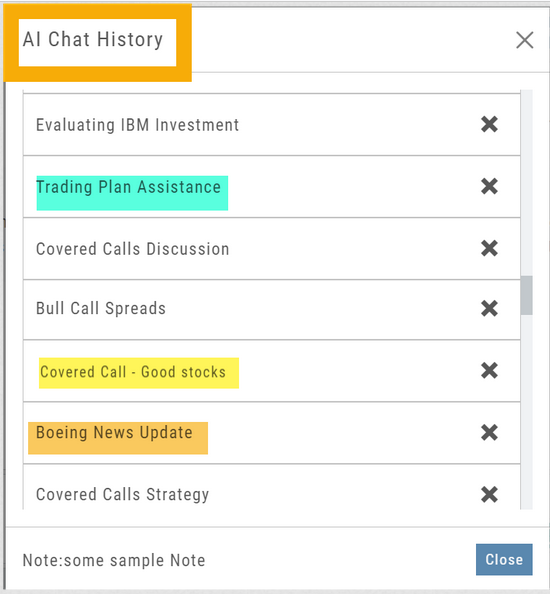Remove the Trading Plan Assistance chat

click(489, 186)
